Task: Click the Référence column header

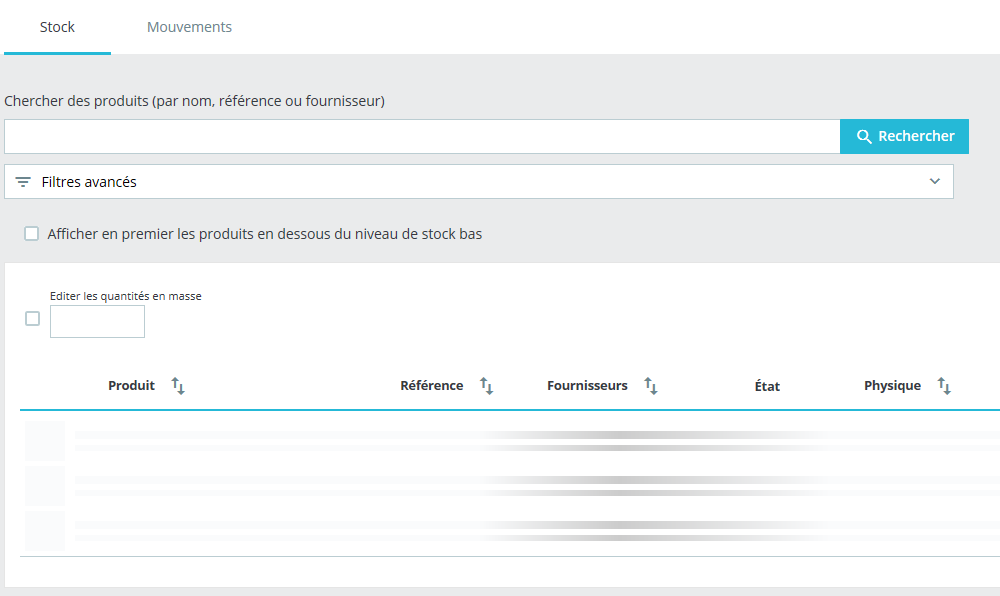Action: (432, 386)
